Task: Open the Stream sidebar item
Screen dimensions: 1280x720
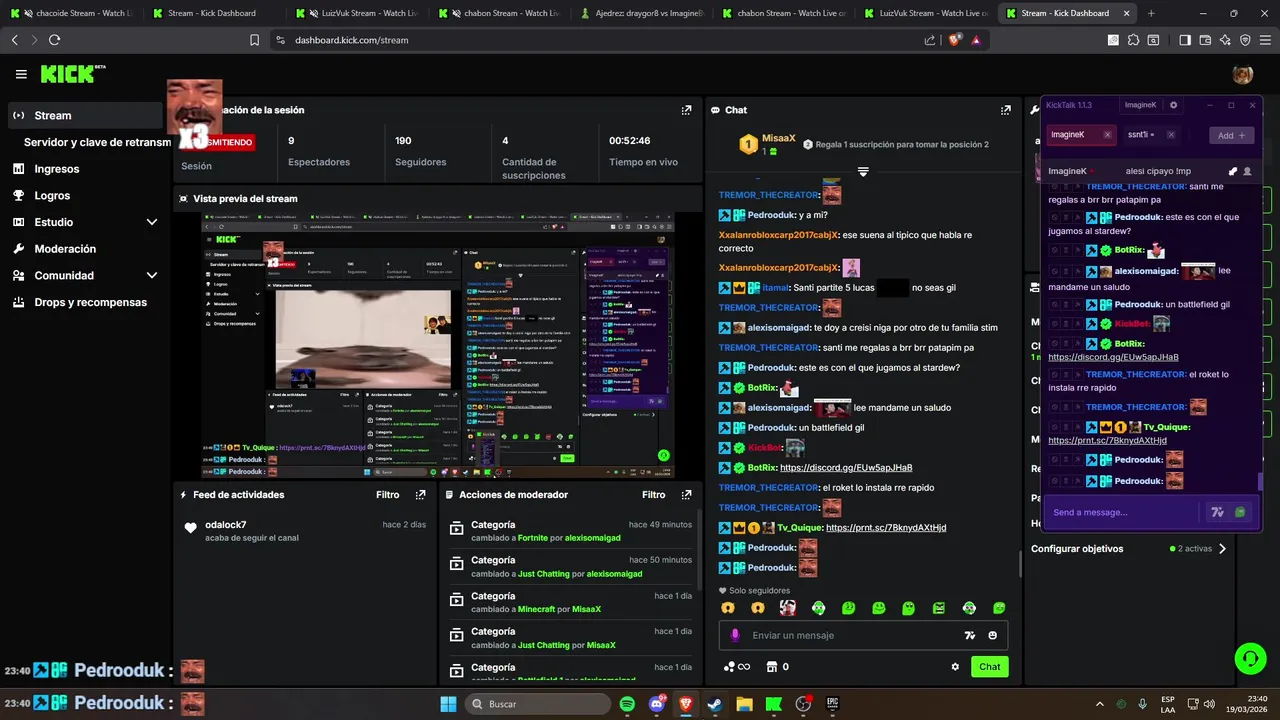Action: (x=84, y=115)
